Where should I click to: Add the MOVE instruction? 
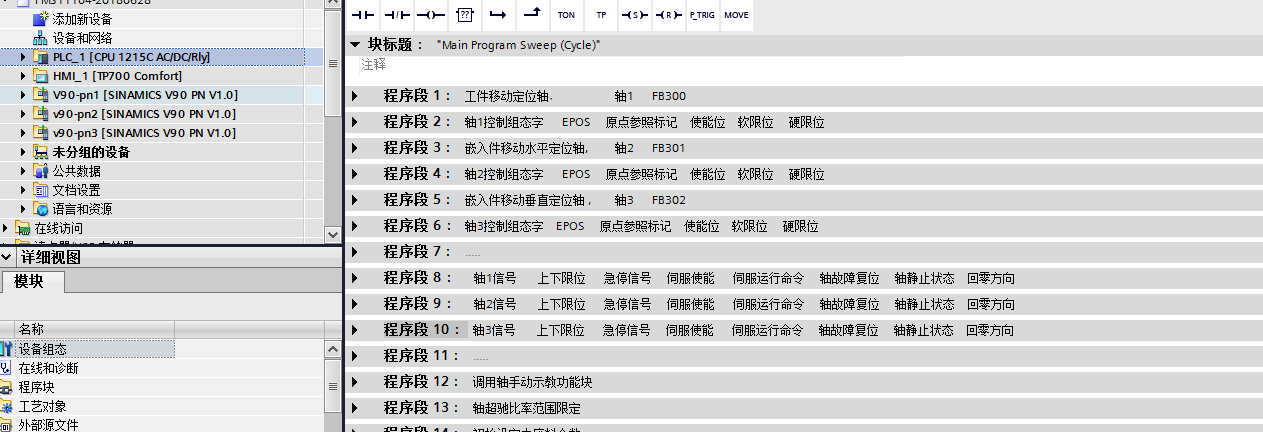coord(736,15)
